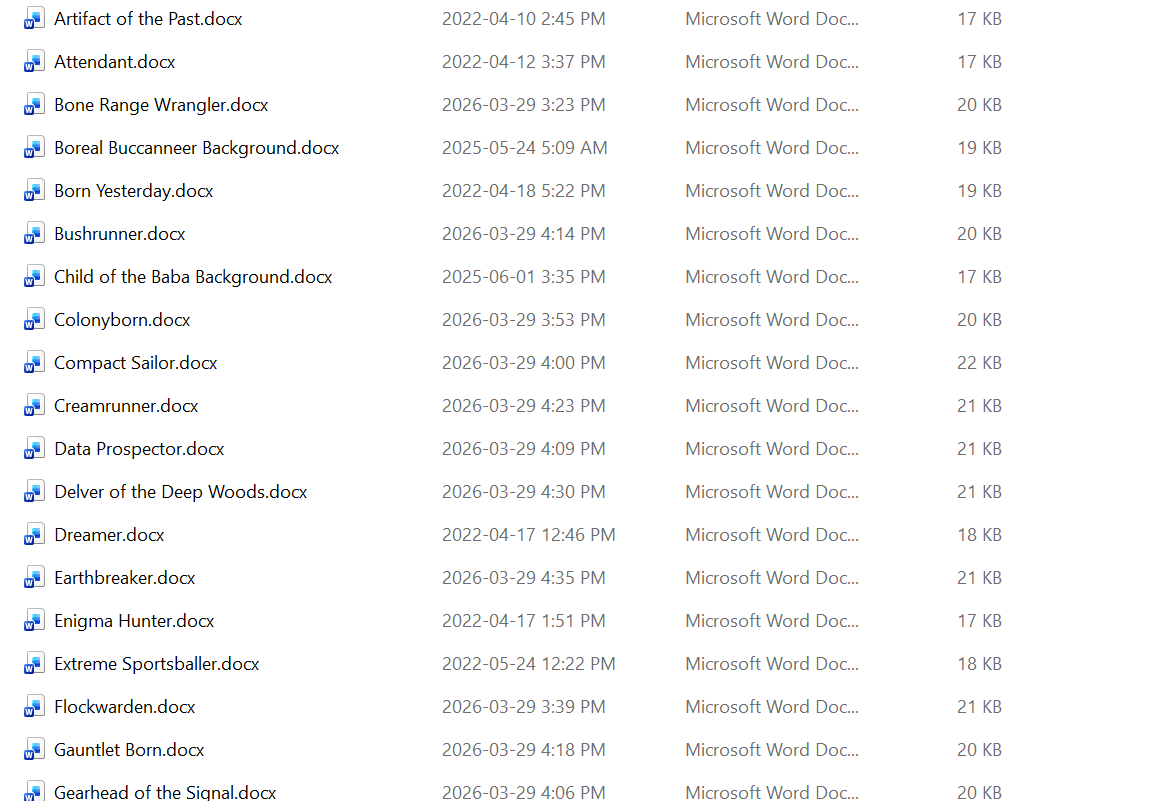The image size is (1176, 811).
Task: Select the icon beside Creamrunner.docx
Action: click(x=35, y=406)
